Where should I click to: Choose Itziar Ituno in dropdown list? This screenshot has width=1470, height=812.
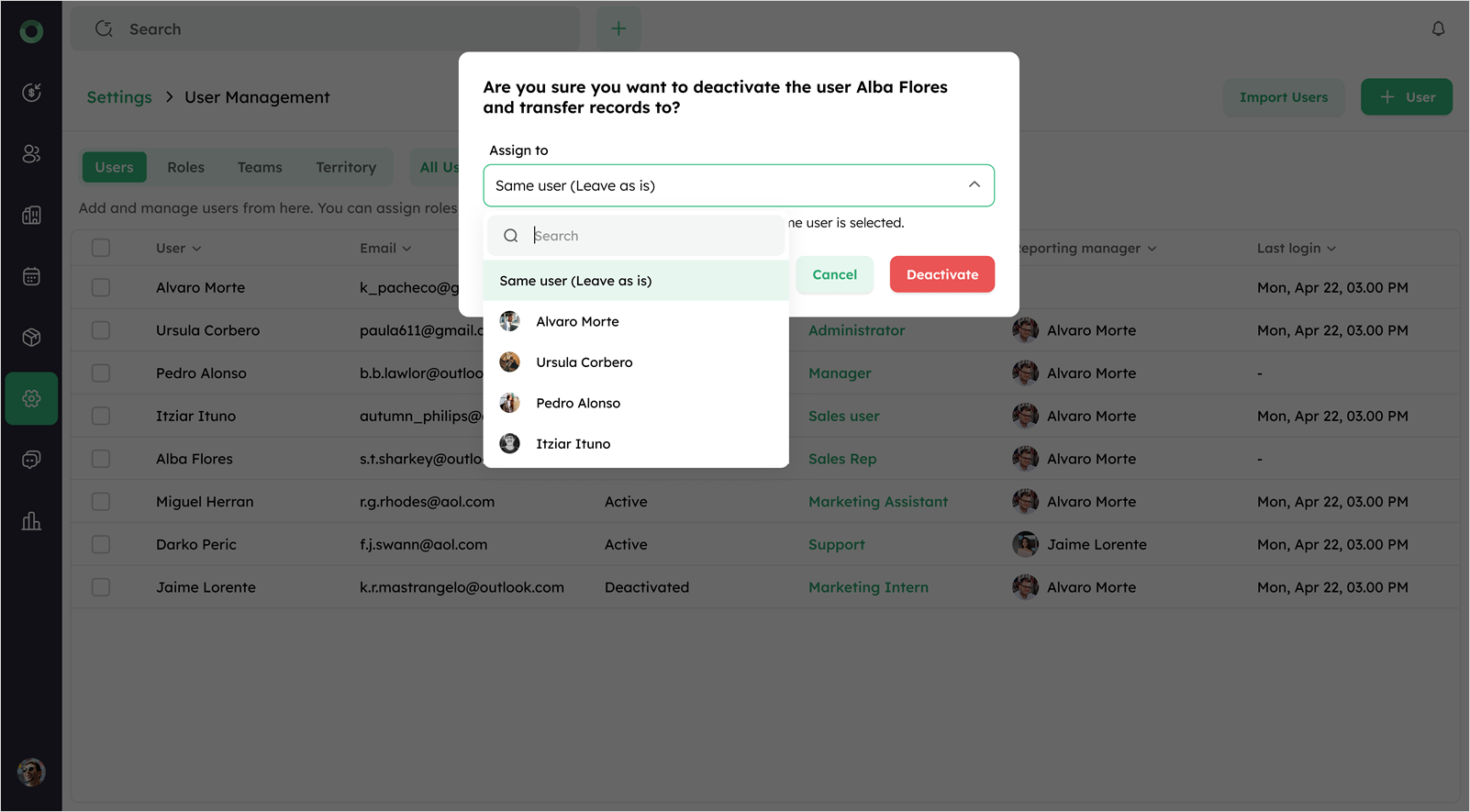point(573,444)
